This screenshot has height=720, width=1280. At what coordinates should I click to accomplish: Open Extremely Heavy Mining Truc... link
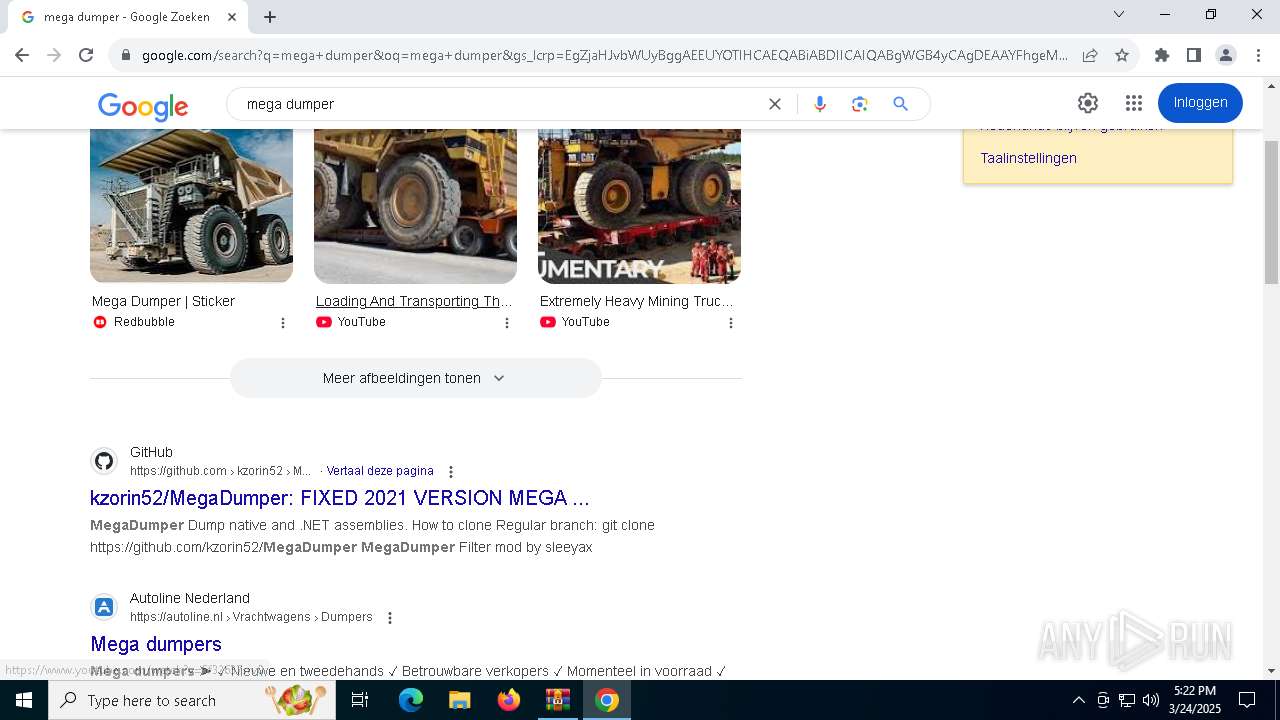click(x=636, y=301)
